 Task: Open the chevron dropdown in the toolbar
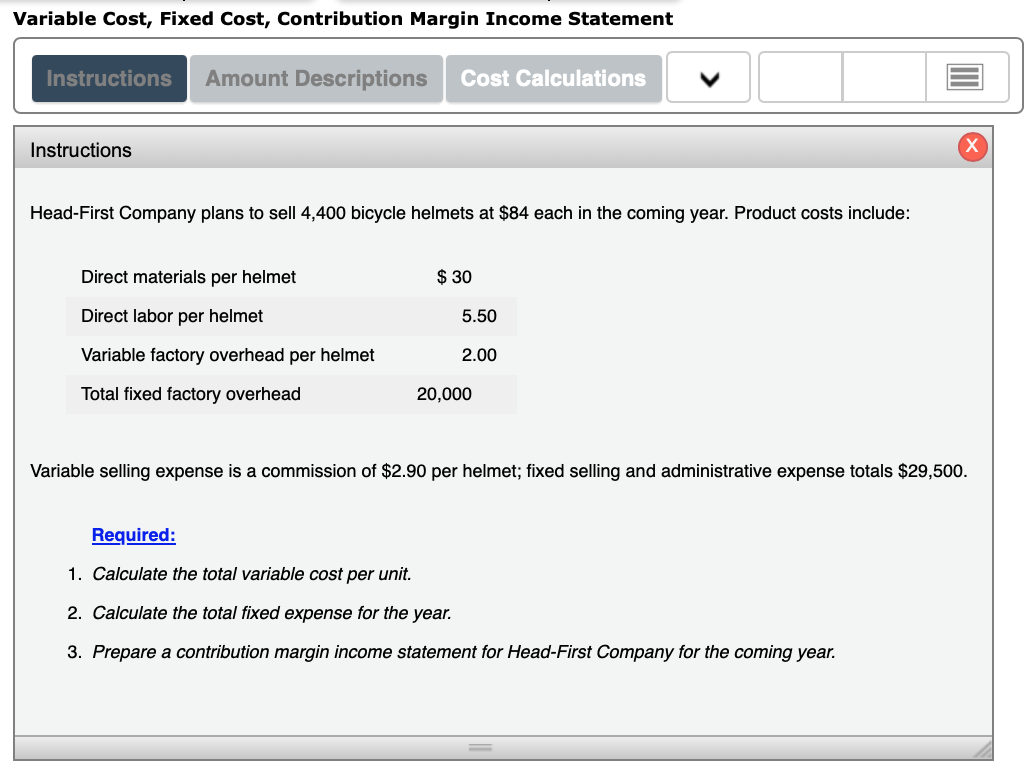708,77
